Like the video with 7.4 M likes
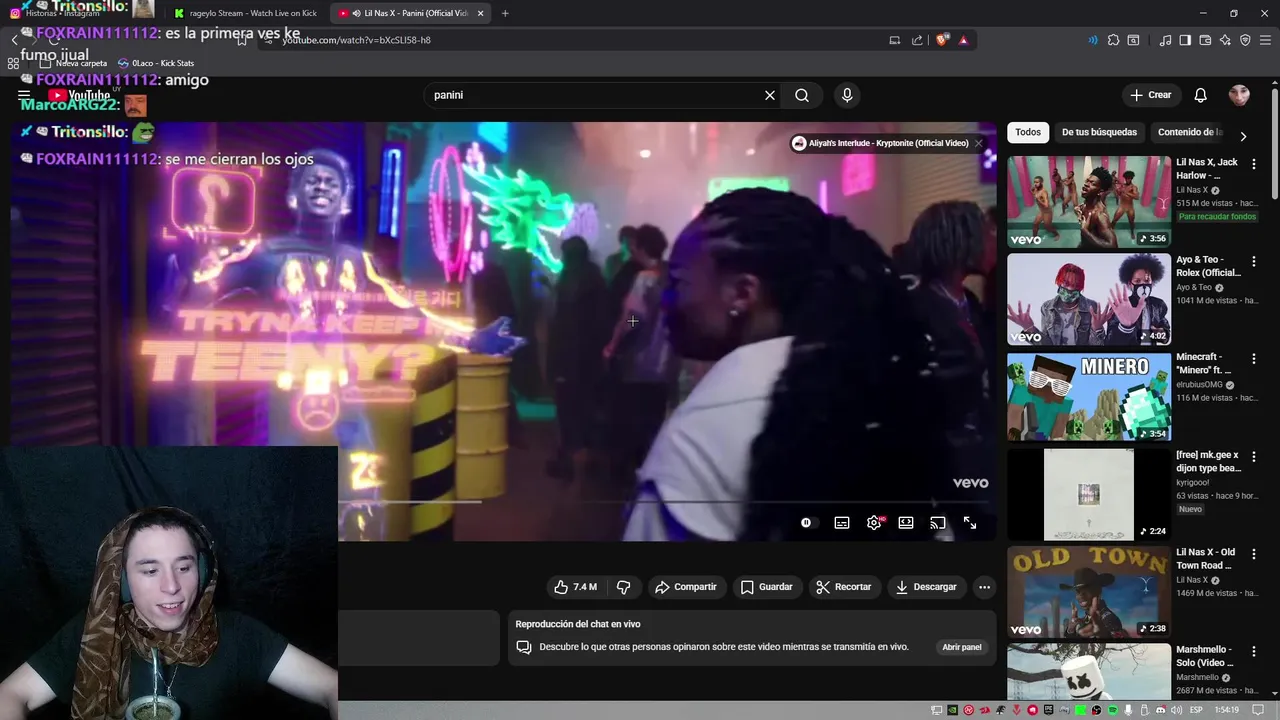Image resolution: width=1280 pixels, height=720 pixels. [x=575, y=587]
